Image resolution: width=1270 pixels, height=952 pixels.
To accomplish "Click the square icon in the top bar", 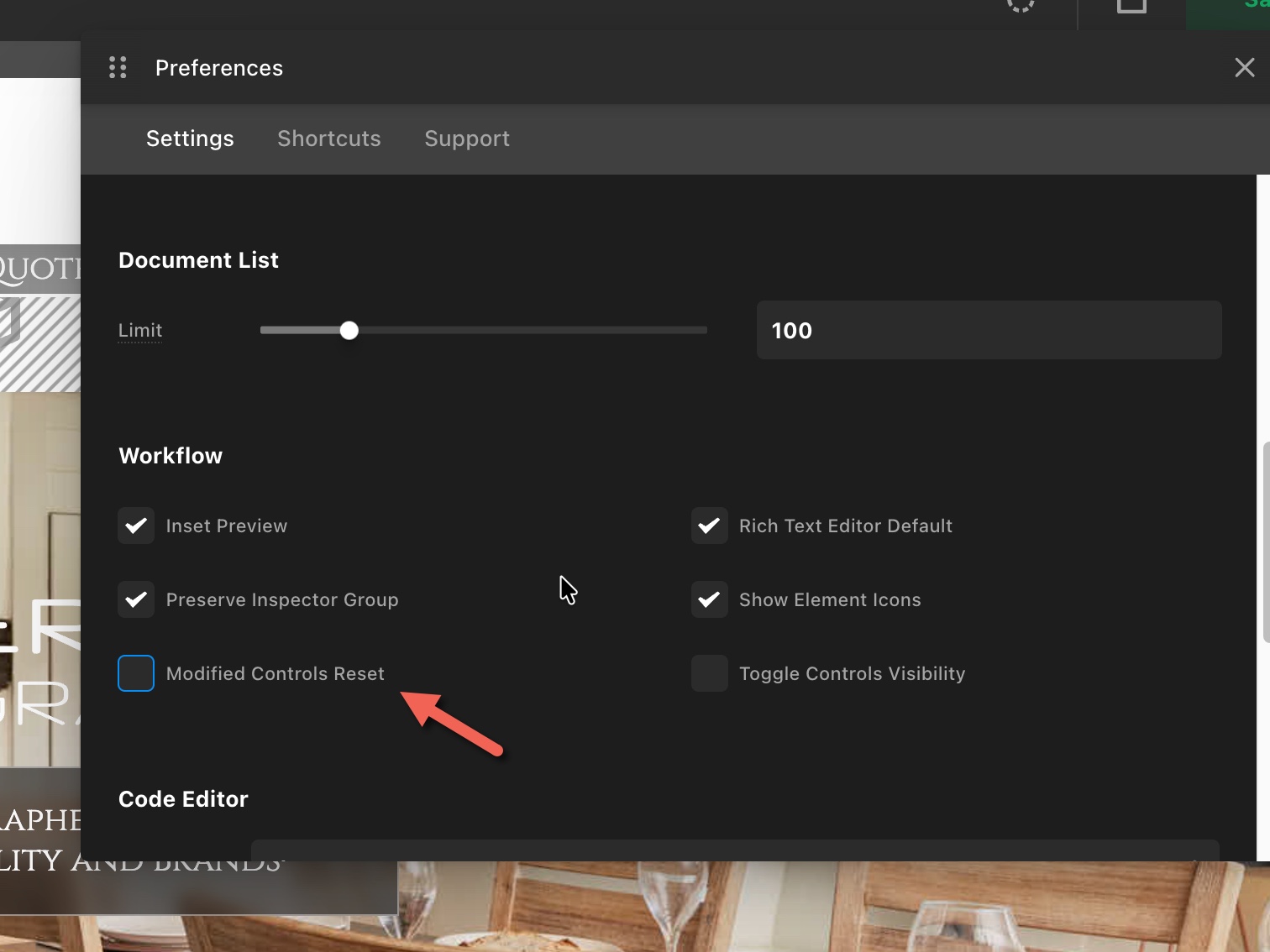I will coord(1131,4).
